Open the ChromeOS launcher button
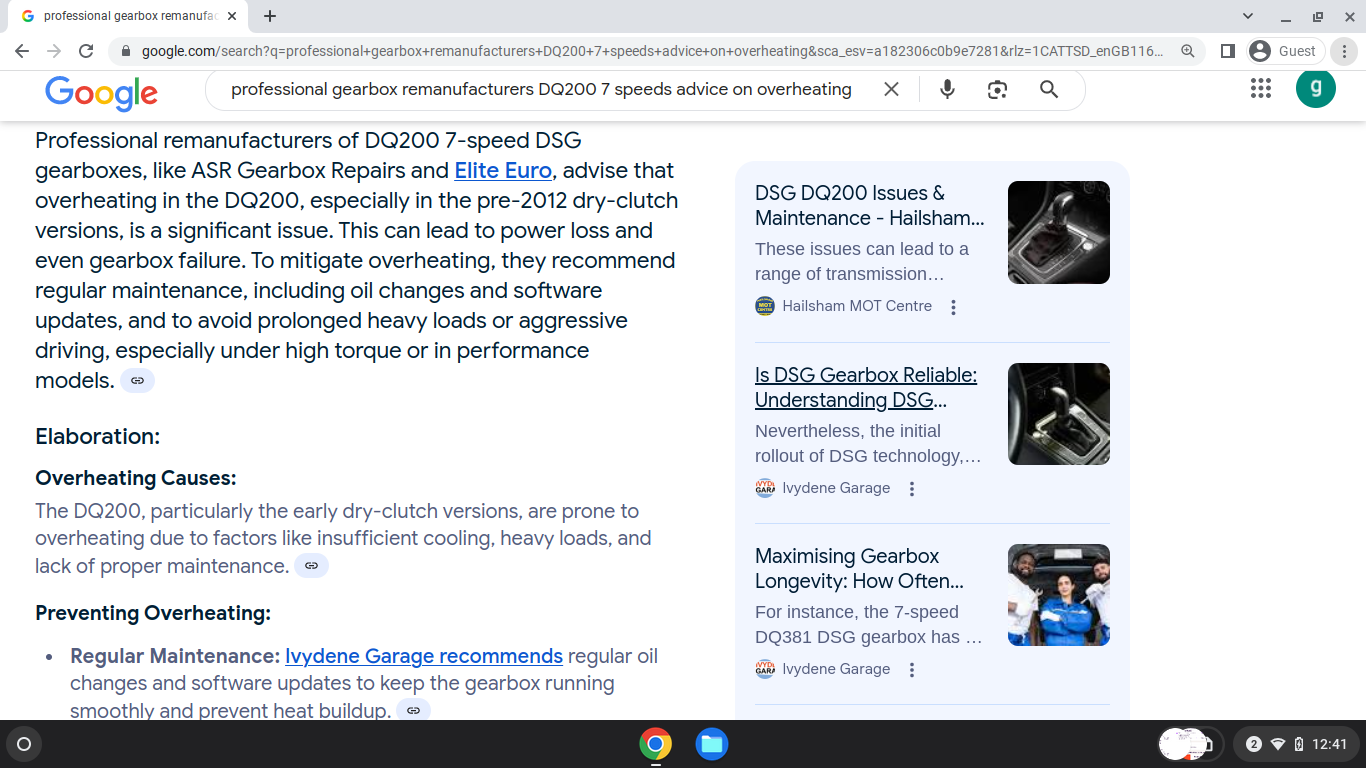 pos(24,744)
